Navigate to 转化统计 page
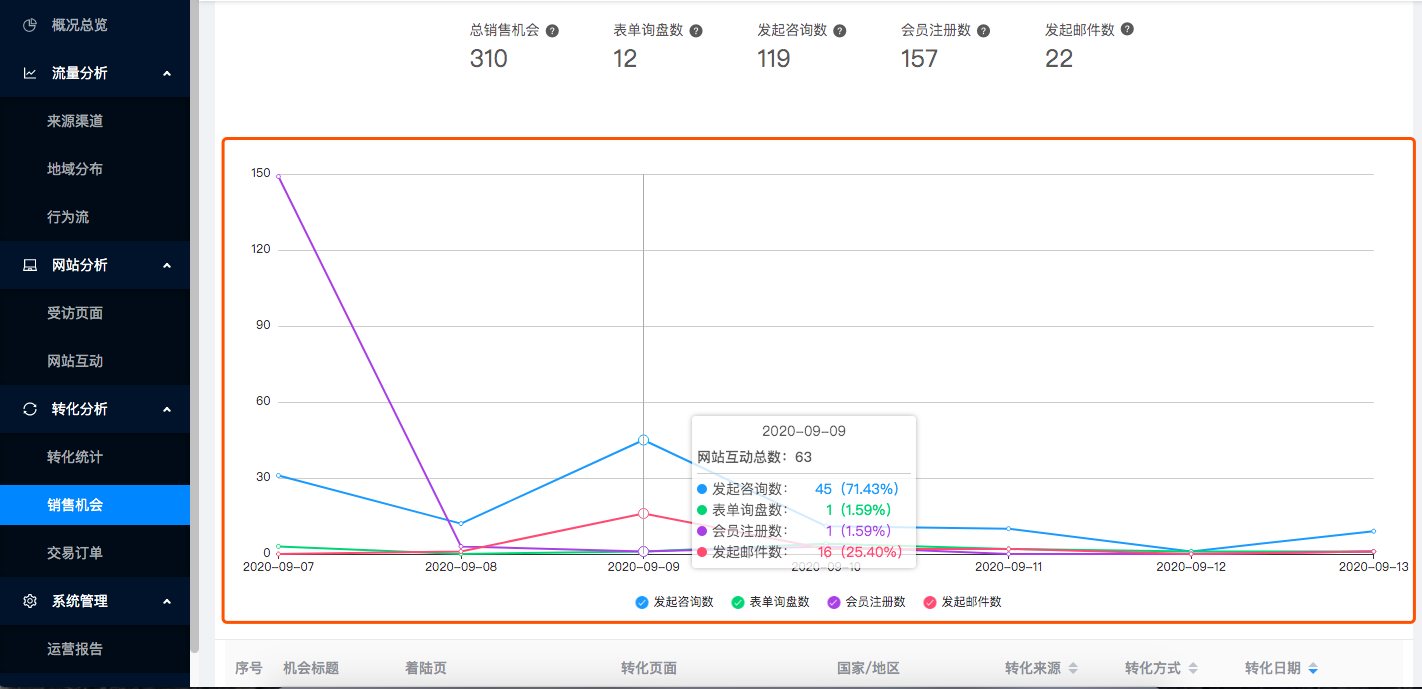The height and width of the screenshot is (689, 1422). pos(75,457)
